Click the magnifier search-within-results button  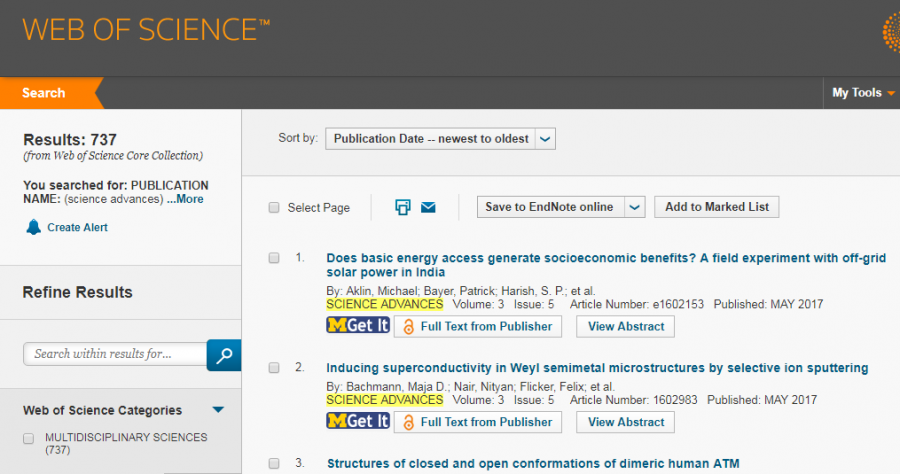click(x=224, y=354)
